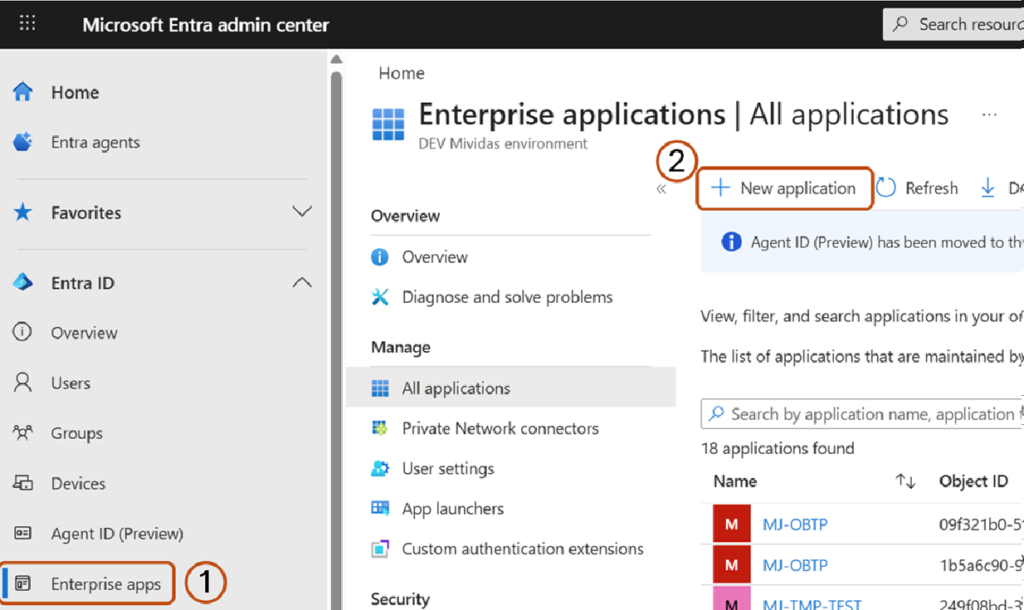The width and height of the screenshot is (1024, 610).
Task: Select Private Network connectors
Action: pyautogui.click(x=499, y=428)
